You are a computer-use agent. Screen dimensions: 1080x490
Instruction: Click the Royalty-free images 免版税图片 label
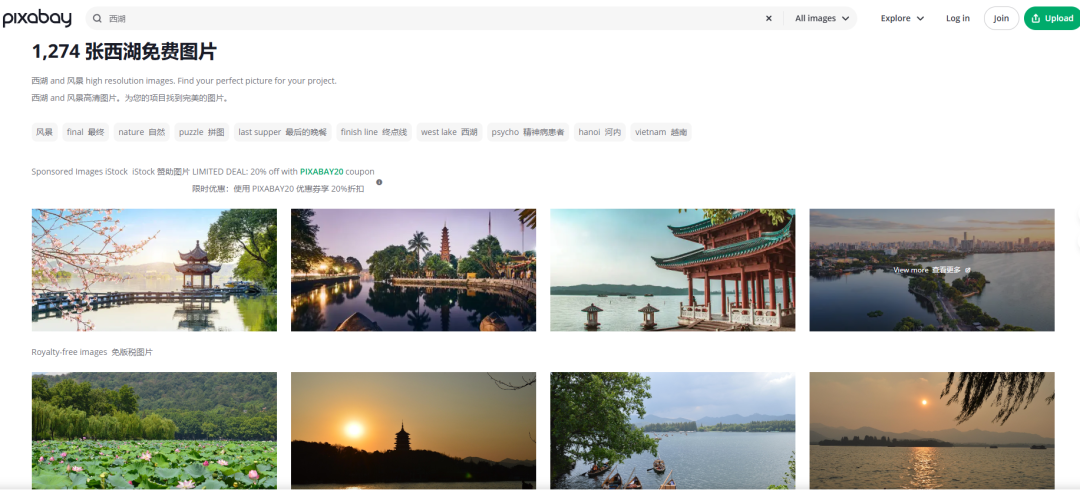pos(92,352)
